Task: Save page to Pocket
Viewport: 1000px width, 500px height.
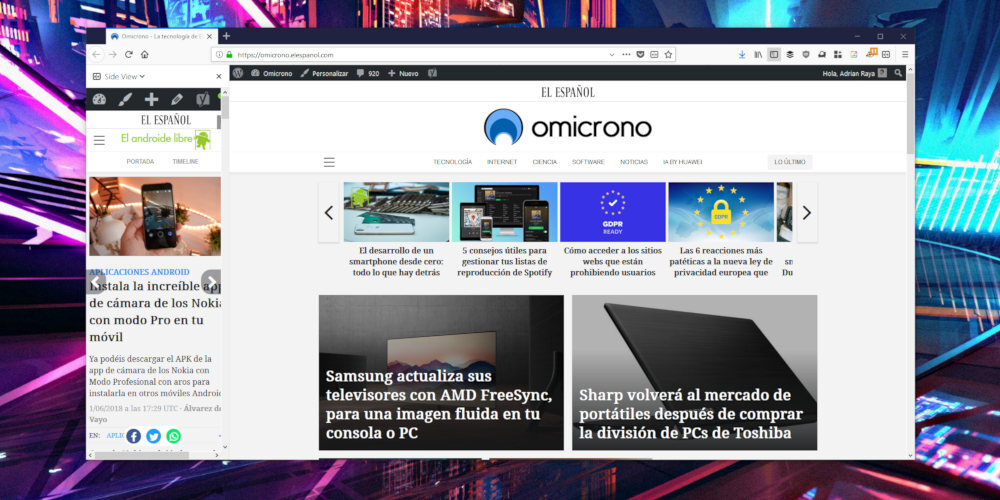Action: pos(640,55)
